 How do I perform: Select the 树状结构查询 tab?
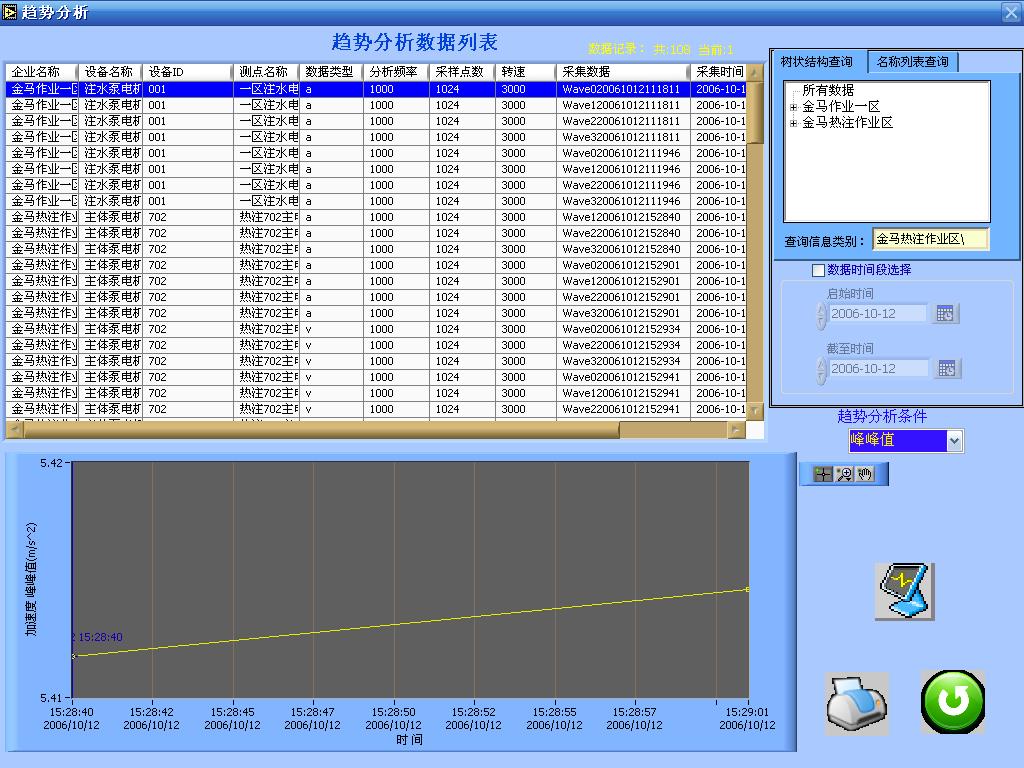(820, 61)
